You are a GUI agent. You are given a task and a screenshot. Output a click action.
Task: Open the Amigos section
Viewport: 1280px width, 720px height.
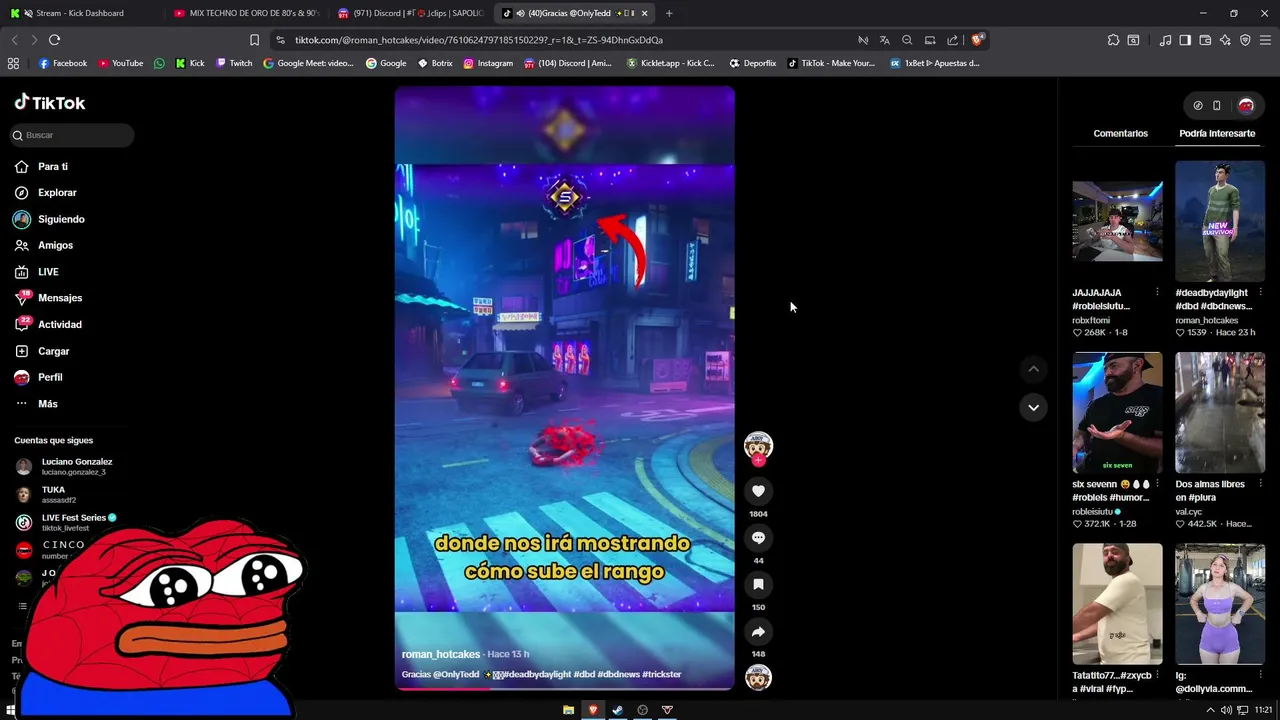(43, 245)
